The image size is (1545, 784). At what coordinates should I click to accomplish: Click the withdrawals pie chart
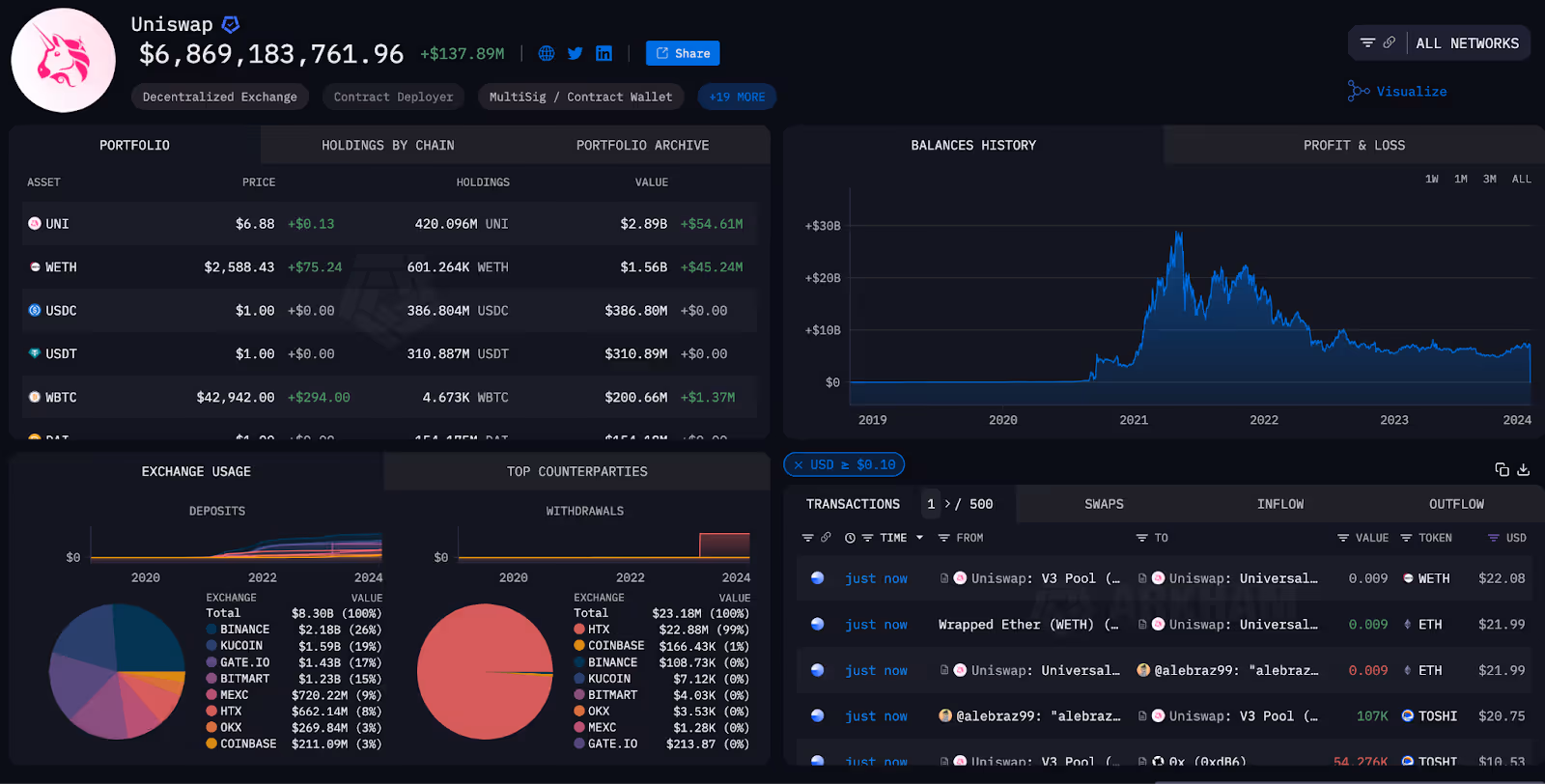pyautogui.click(x=485, y=671)
